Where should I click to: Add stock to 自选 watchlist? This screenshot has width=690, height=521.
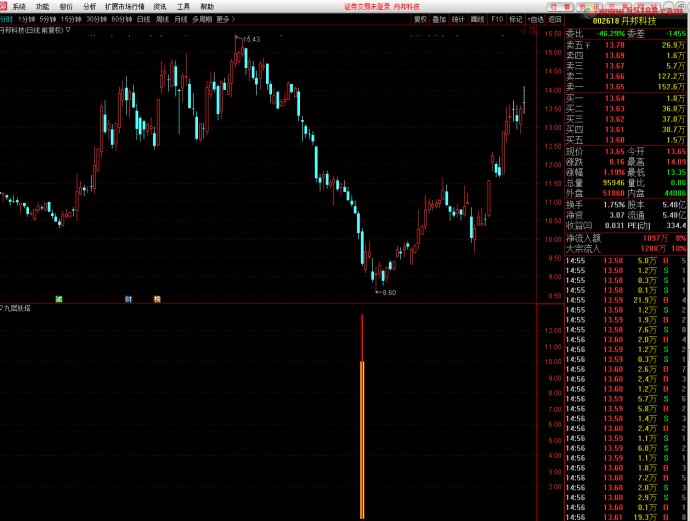coord(536,19)
